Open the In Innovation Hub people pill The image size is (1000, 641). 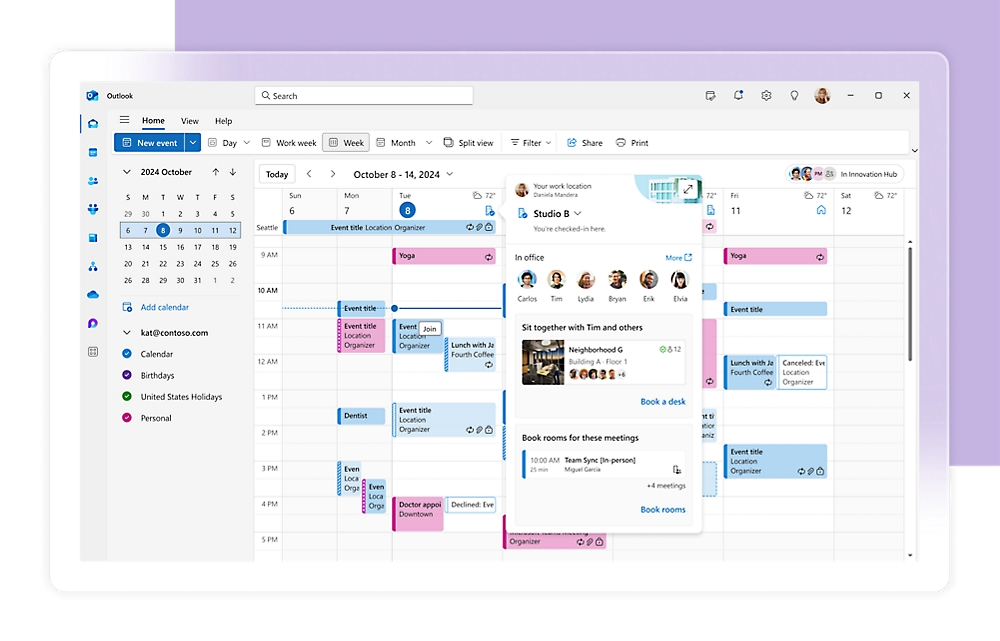(x=844, y=174)
